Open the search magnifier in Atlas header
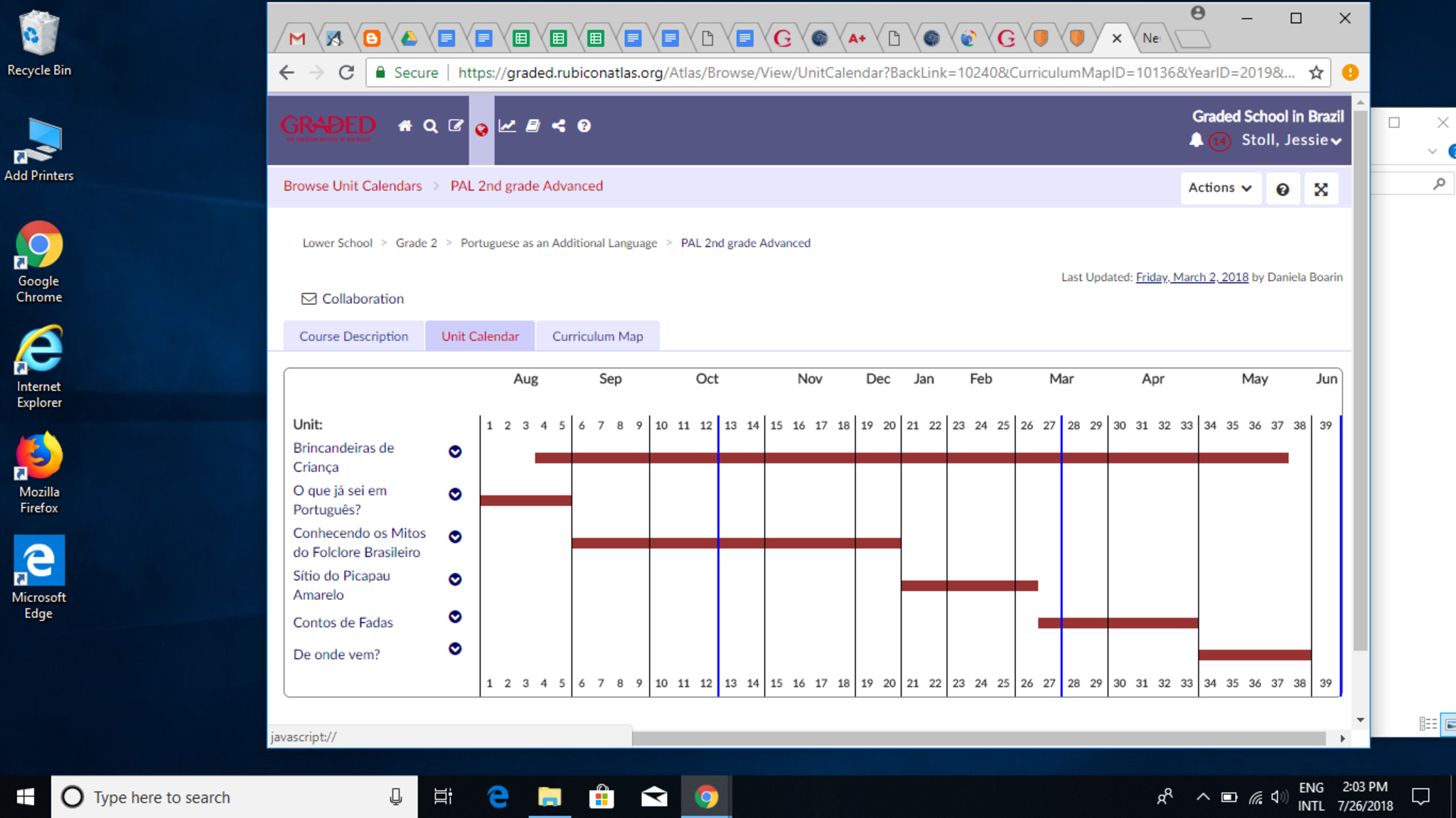Viewport: 1456px width, 818px height. pyautogui.click(x=430, y=126)
